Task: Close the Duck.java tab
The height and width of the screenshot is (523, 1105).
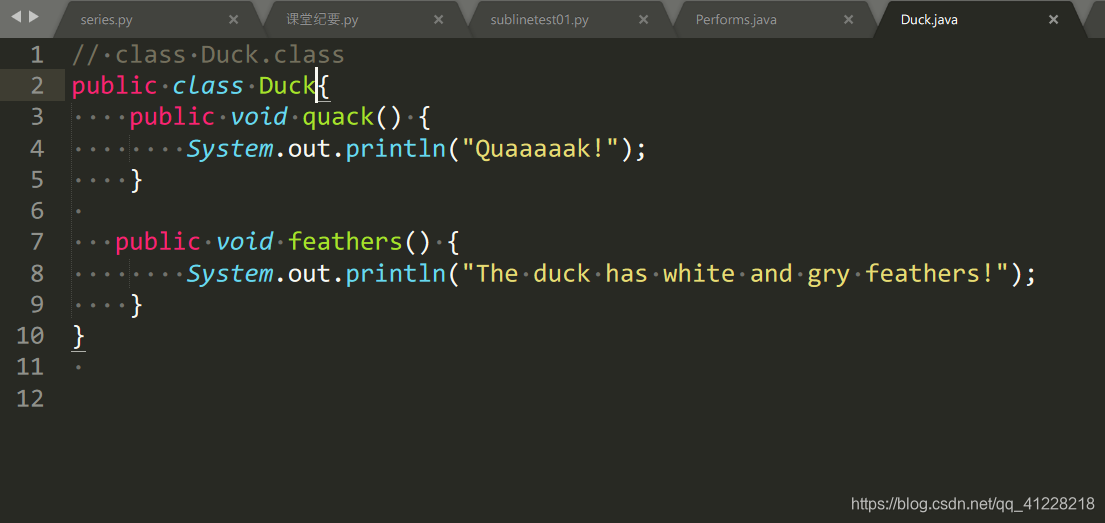Action: pos(1054,20)
